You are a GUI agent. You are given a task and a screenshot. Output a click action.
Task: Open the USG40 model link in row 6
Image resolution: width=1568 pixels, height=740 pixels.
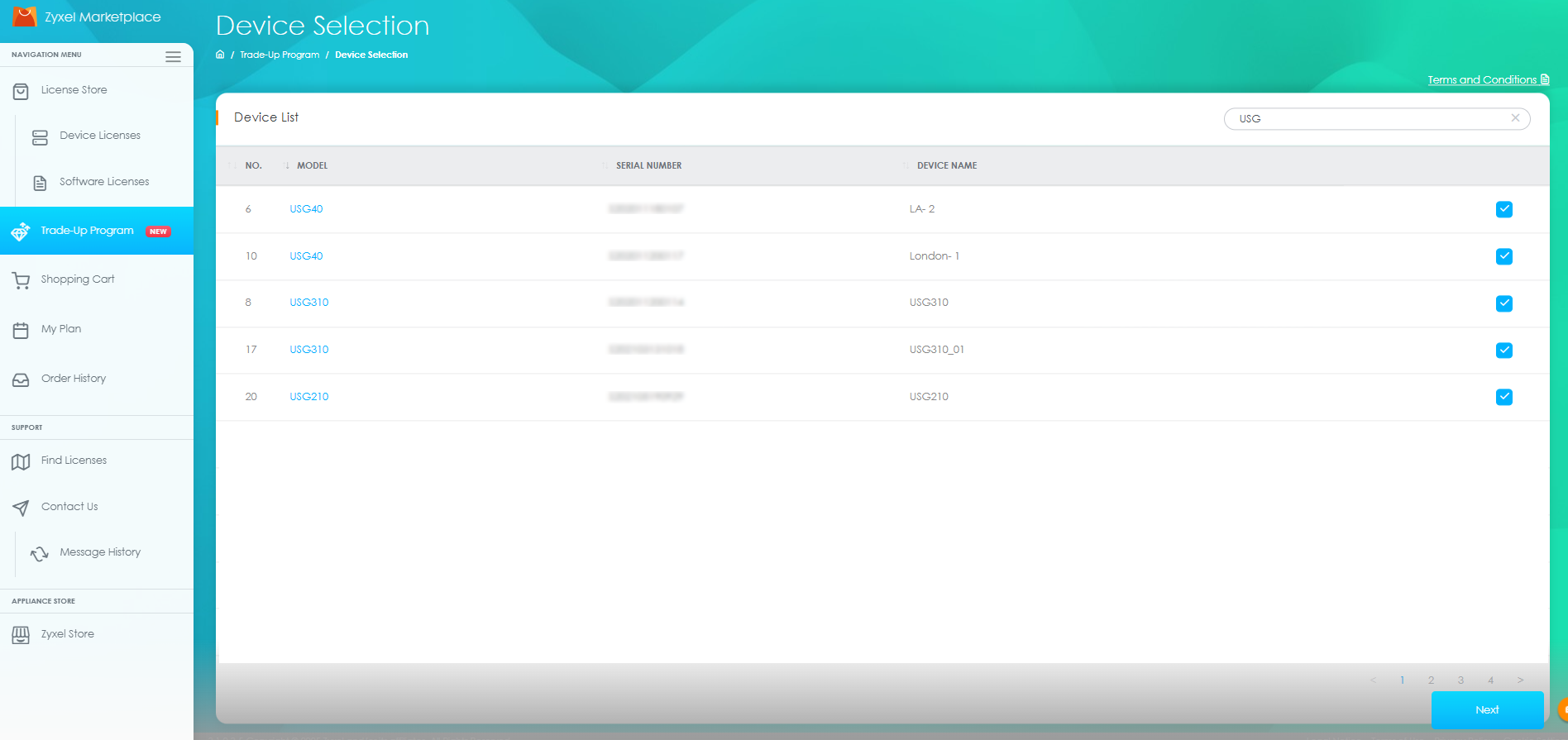pyautogui.click(x=306, y=209)
